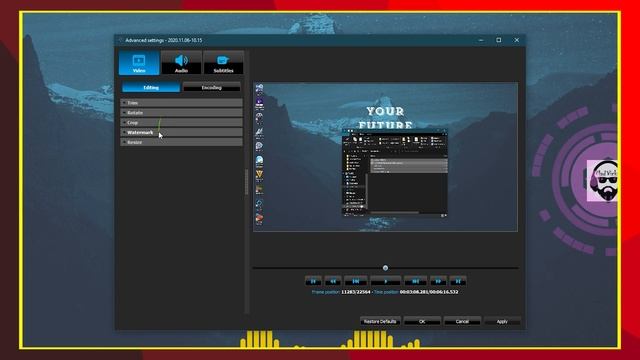Screen dimensions: 640x360
Task: Click the left panel vertical scrollbar
Action: [246, 182]
